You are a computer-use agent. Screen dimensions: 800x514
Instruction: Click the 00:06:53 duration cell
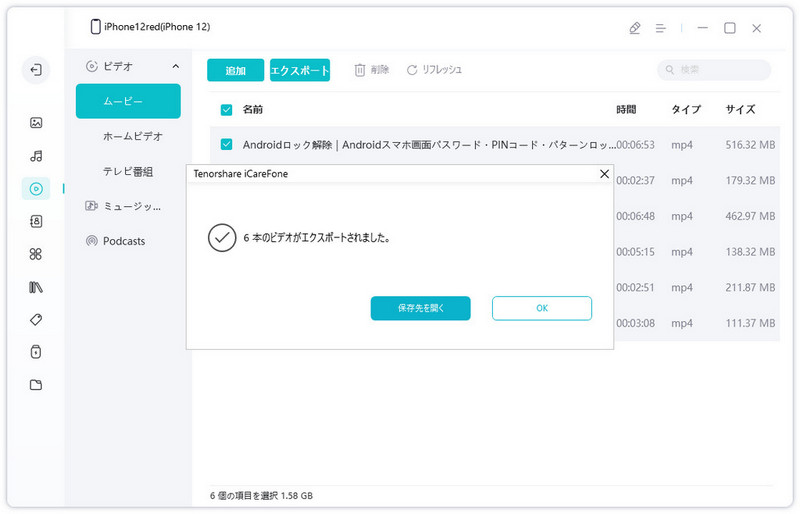pyautogui.click(x=635, y=145)
